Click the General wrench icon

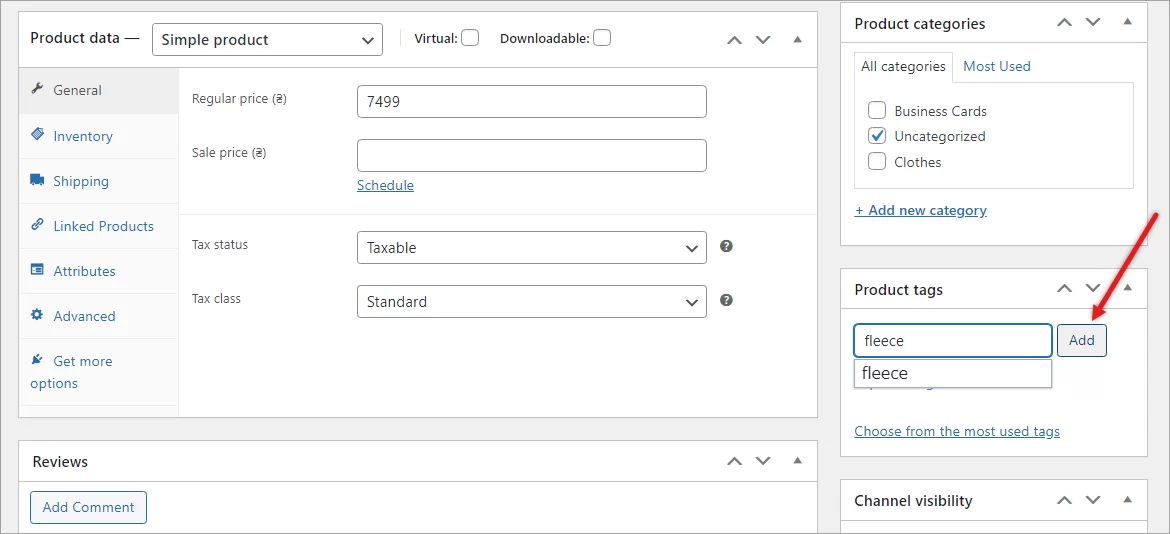pos(38,89)
